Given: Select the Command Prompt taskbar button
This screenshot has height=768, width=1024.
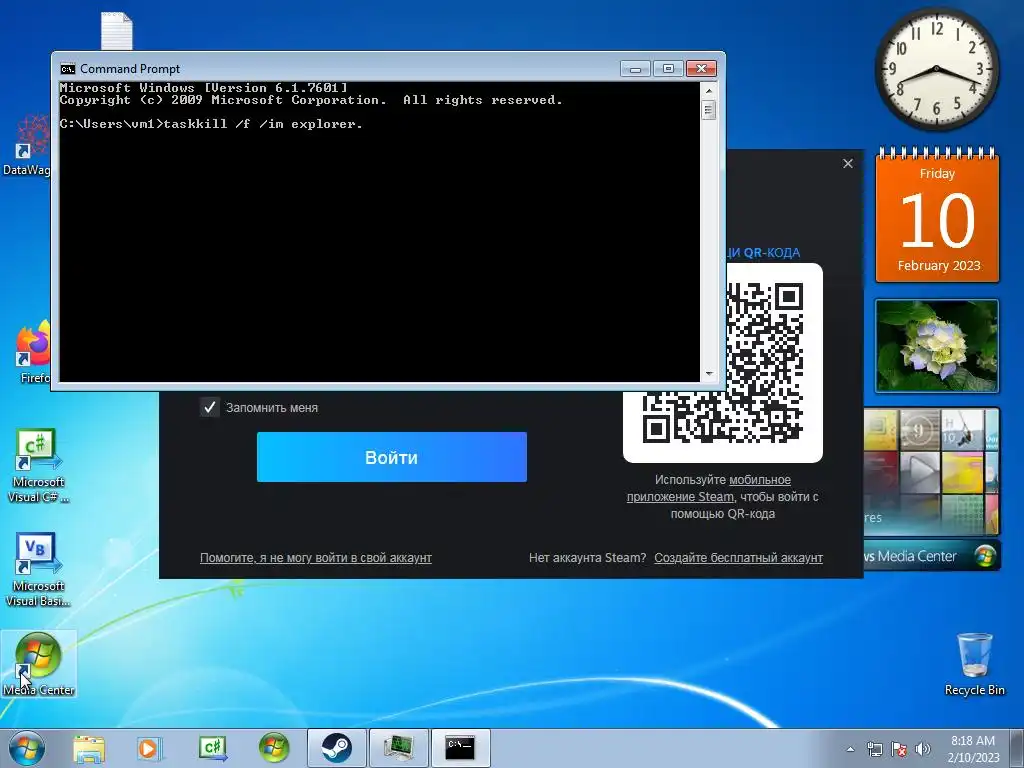Looking at the screenshot, I should pos(460,748).
